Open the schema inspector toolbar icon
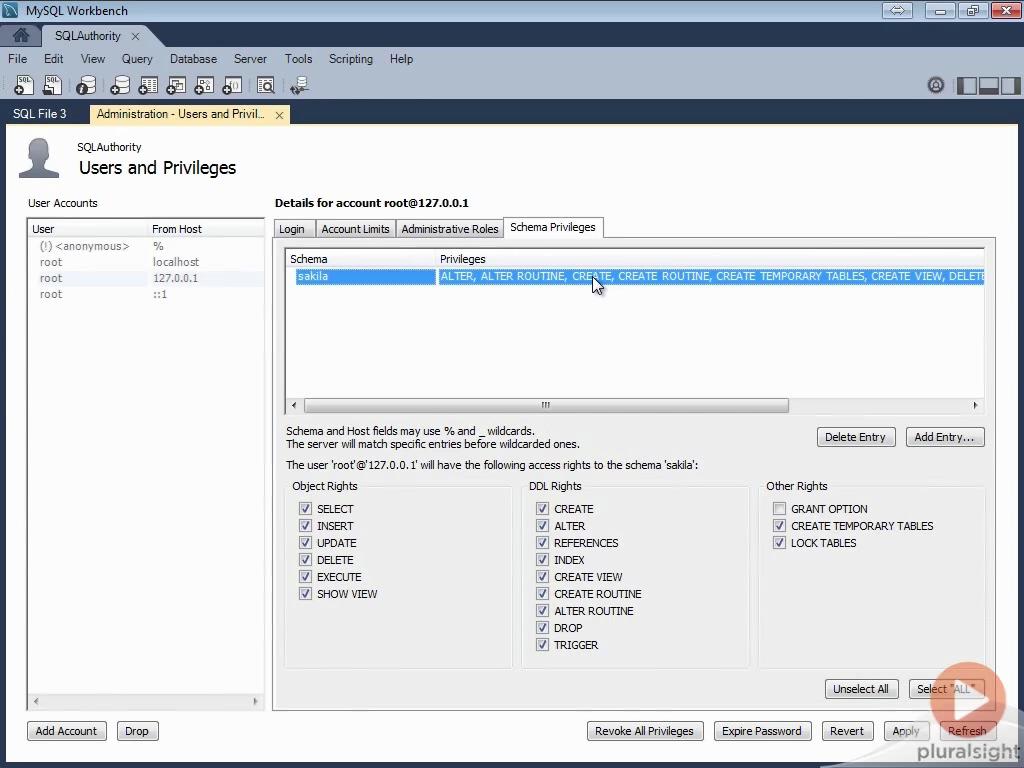Viewport: 1024px width, 768px height. click(86, 86)
